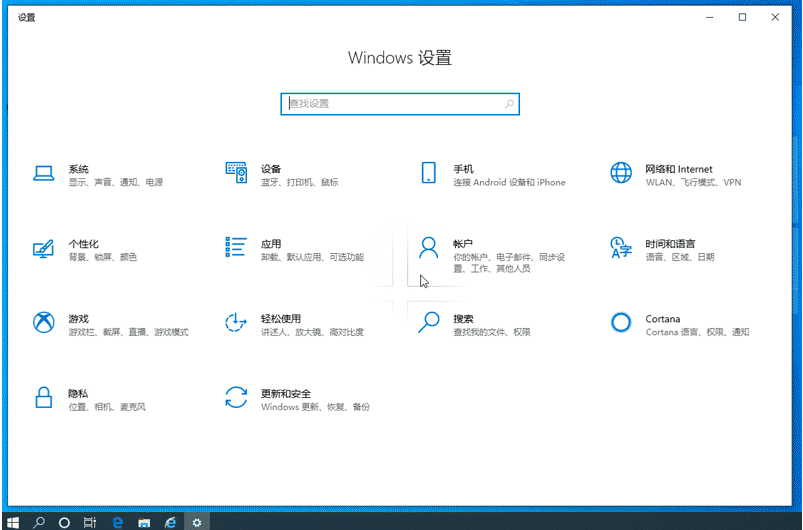Open the 手机 phone icon
The image size is (803, 530).
429,173
